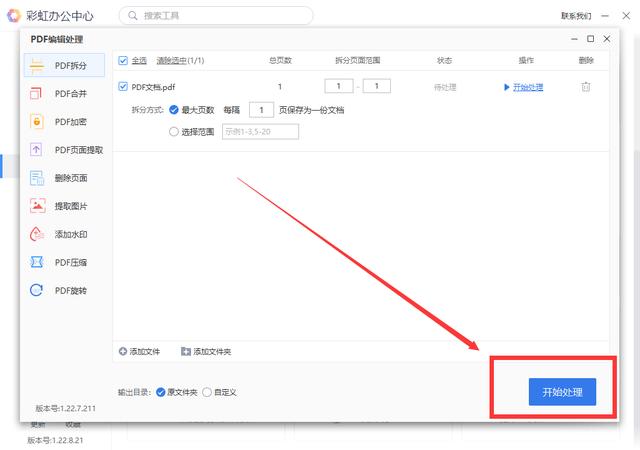640x450 pixels.
Task: Open the 添加水印 watermark icon
Action: [37, 234]
